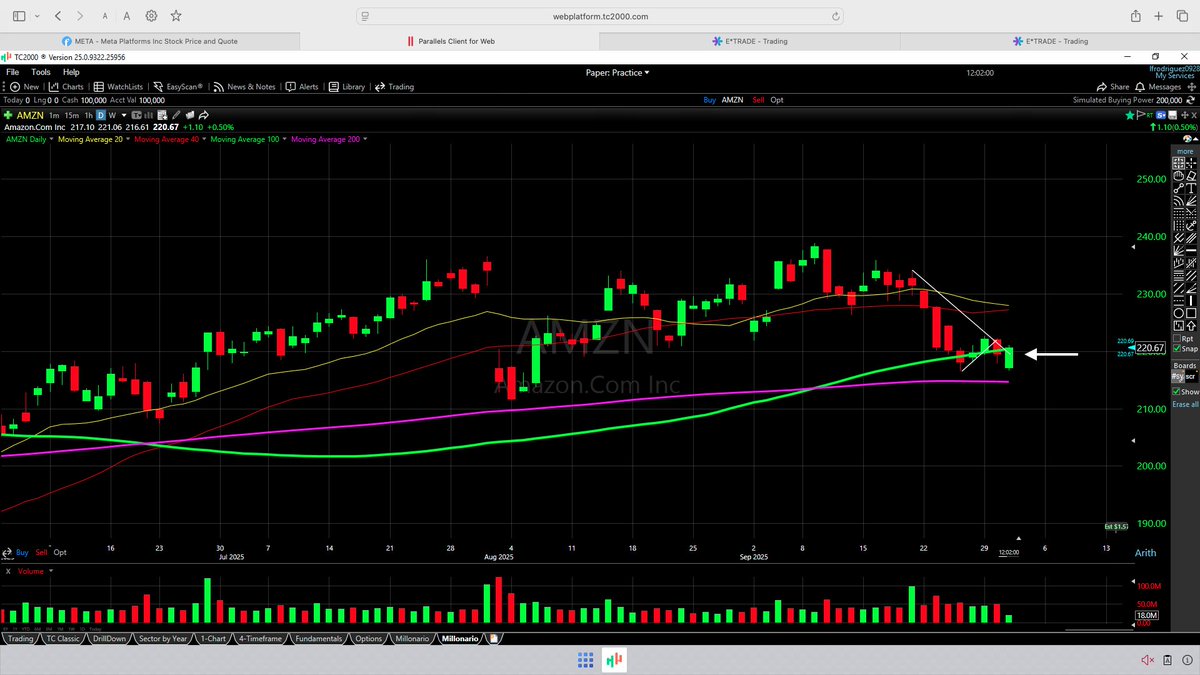Switch to TC Classic layout tab
1200x675 pixels.
tap(62, 638)
